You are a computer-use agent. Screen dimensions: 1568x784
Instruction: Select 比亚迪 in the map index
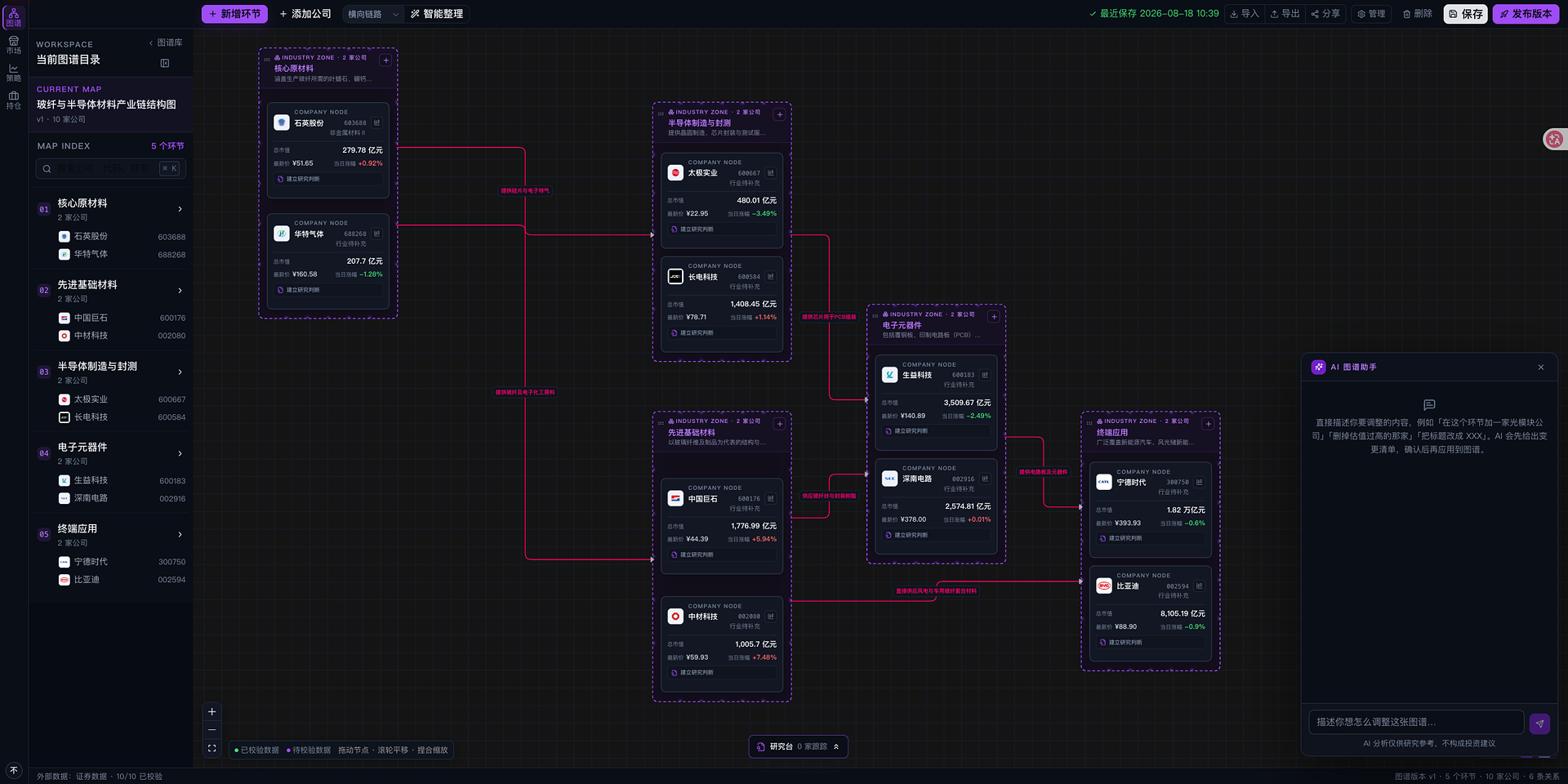coord(122,580)
